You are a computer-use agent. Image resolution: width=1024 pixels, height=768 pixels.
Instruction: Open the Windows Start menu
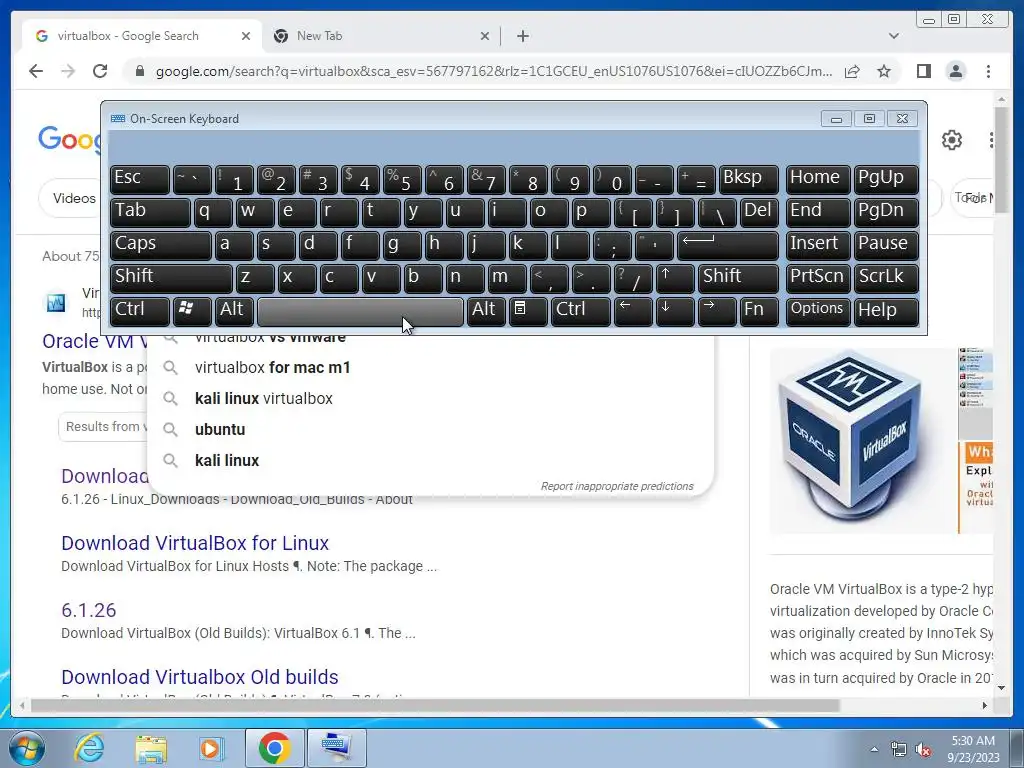coord(25,748)
